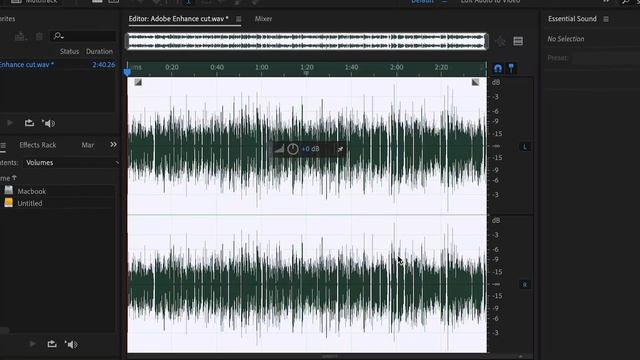This screenshot has height=360, width=640.
Task: Click the No Selection text in Essential Sound
Action: 566,39
